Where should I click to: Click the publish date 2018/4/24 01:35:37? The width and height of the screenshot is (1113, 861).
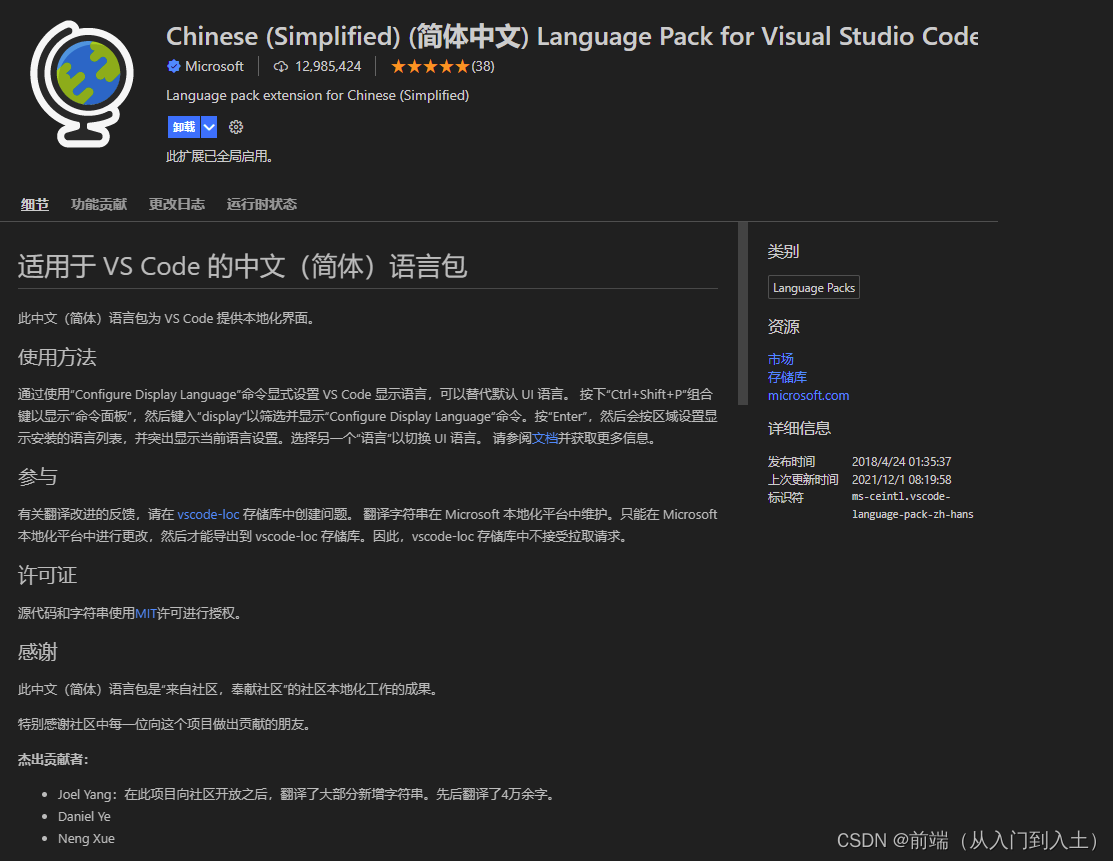pos(901,461)
